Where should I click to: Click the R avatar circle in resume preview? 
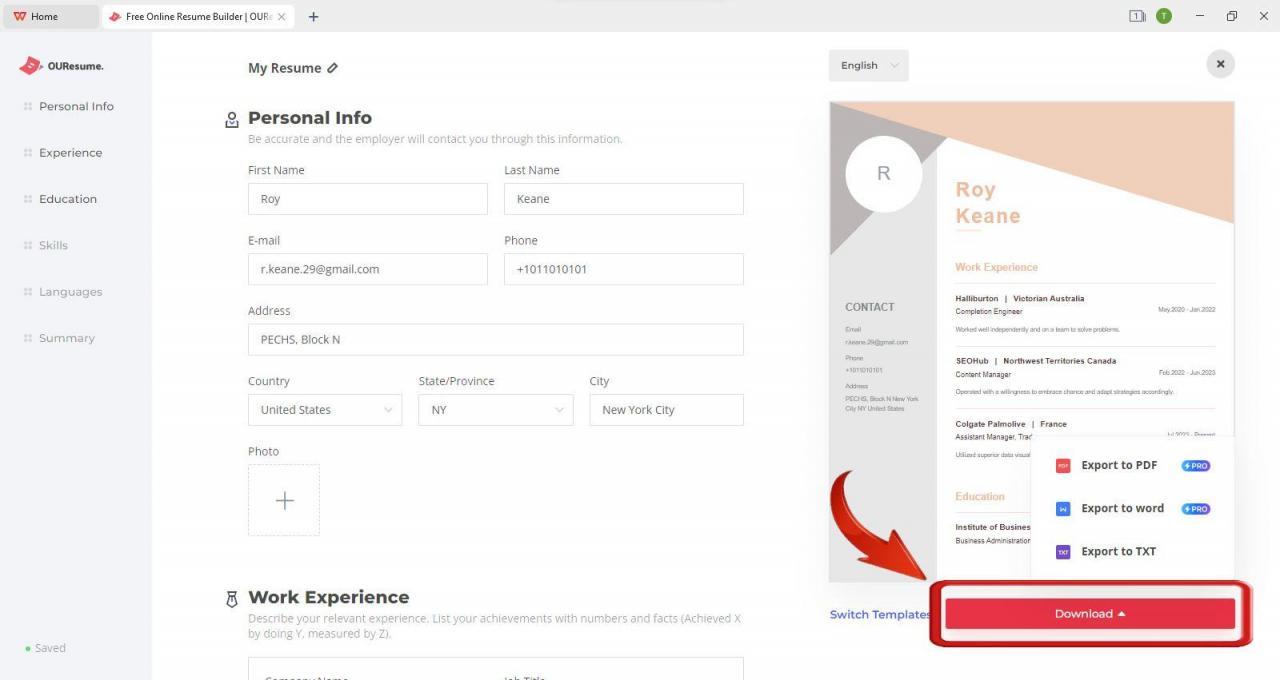pos(883,174)
